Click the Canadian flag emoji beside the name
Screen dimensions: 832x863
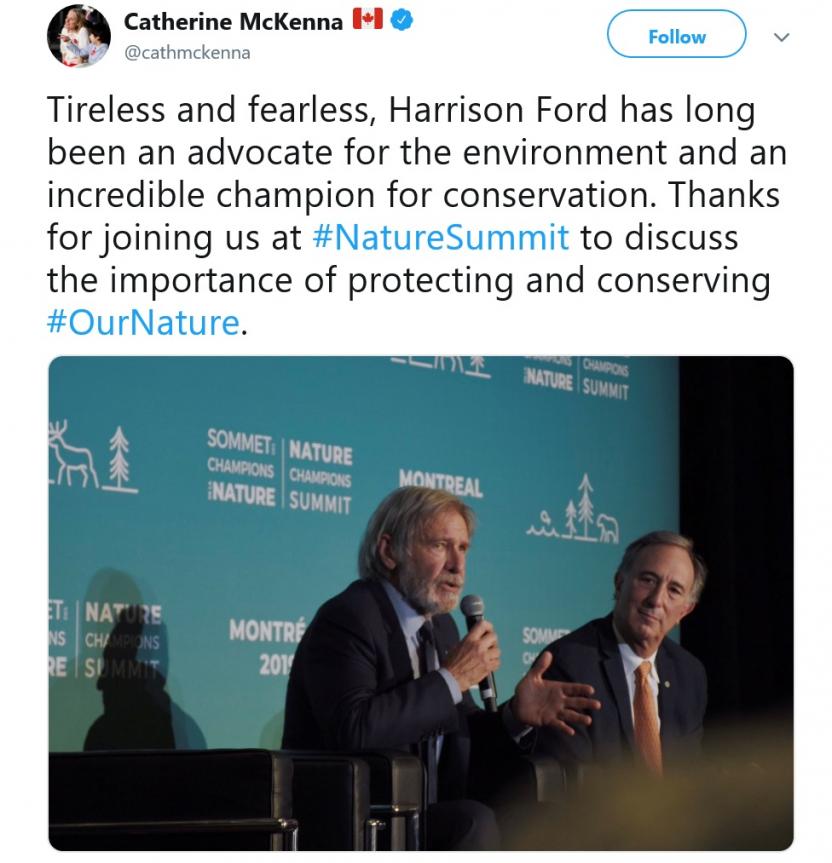click(x=368, y=21)
